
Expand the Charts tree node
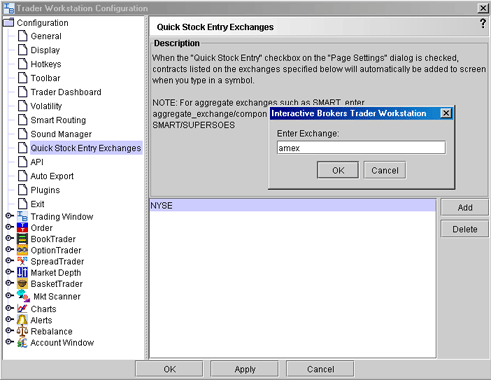[x=10, y=308]
